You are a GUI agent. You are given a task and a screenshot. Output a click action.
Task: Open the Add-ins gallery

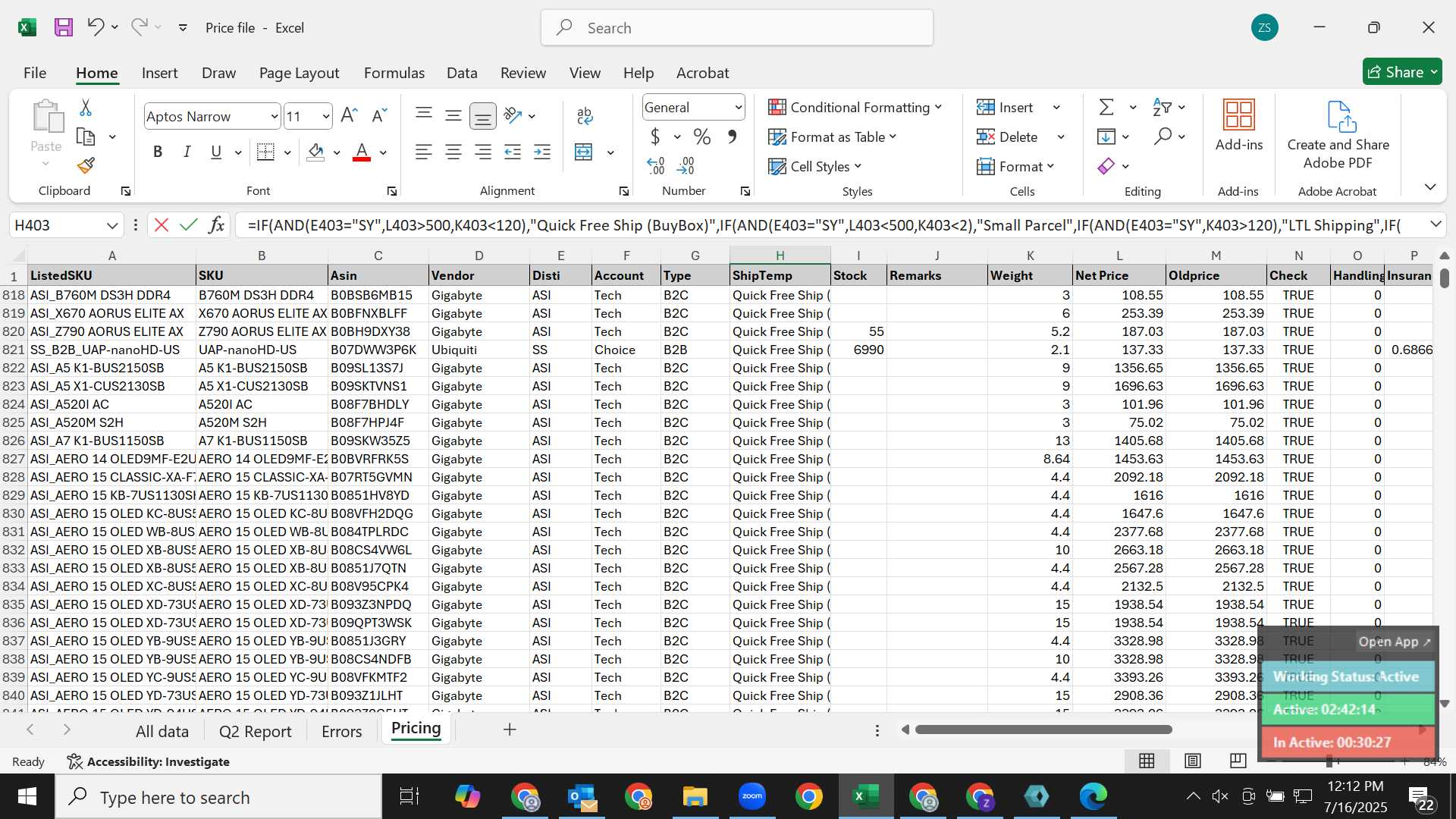click(1239, 126)
